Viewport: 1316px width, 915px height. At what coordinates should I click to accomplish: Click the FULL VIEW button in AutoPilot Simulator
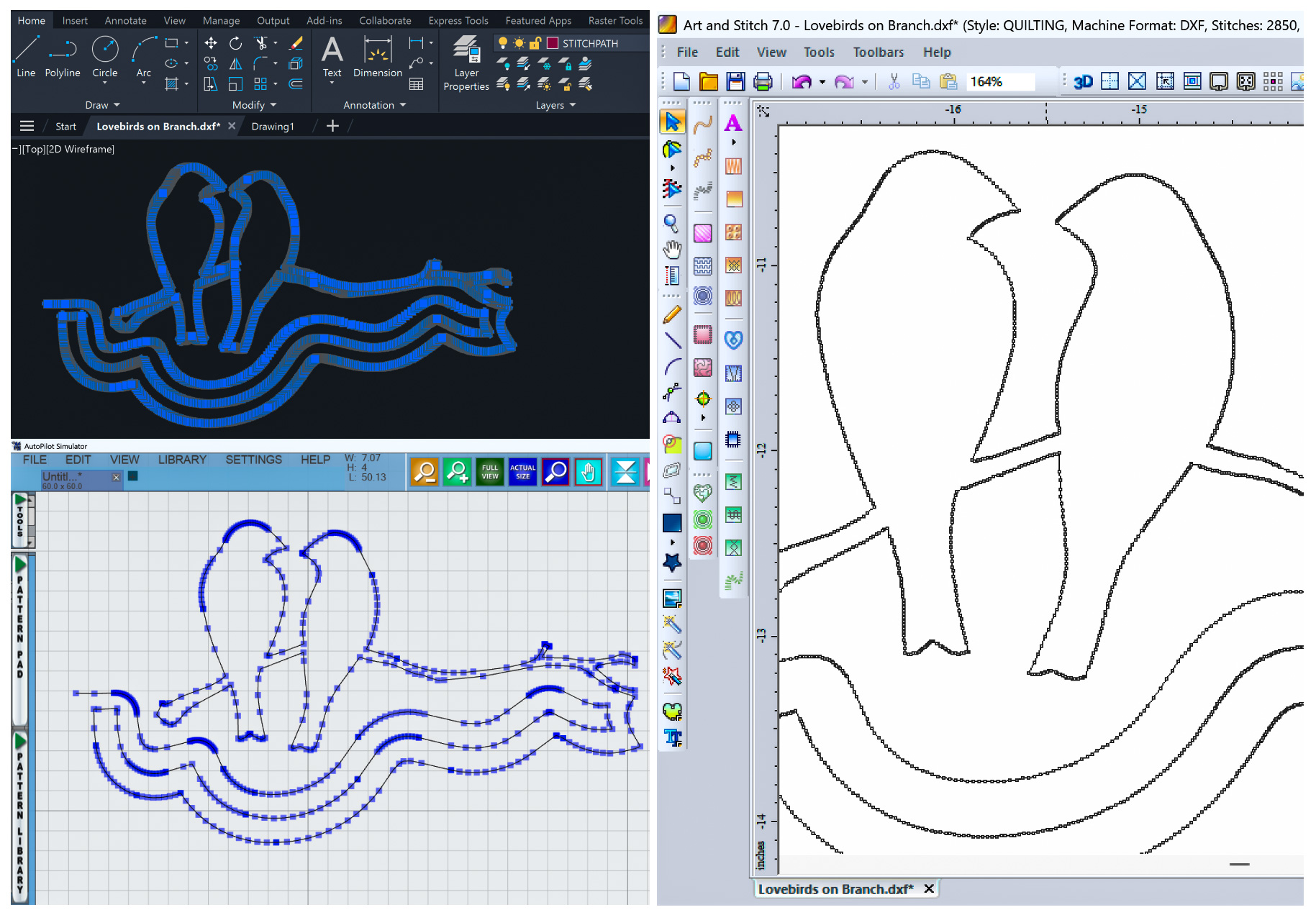coord(490,472)
